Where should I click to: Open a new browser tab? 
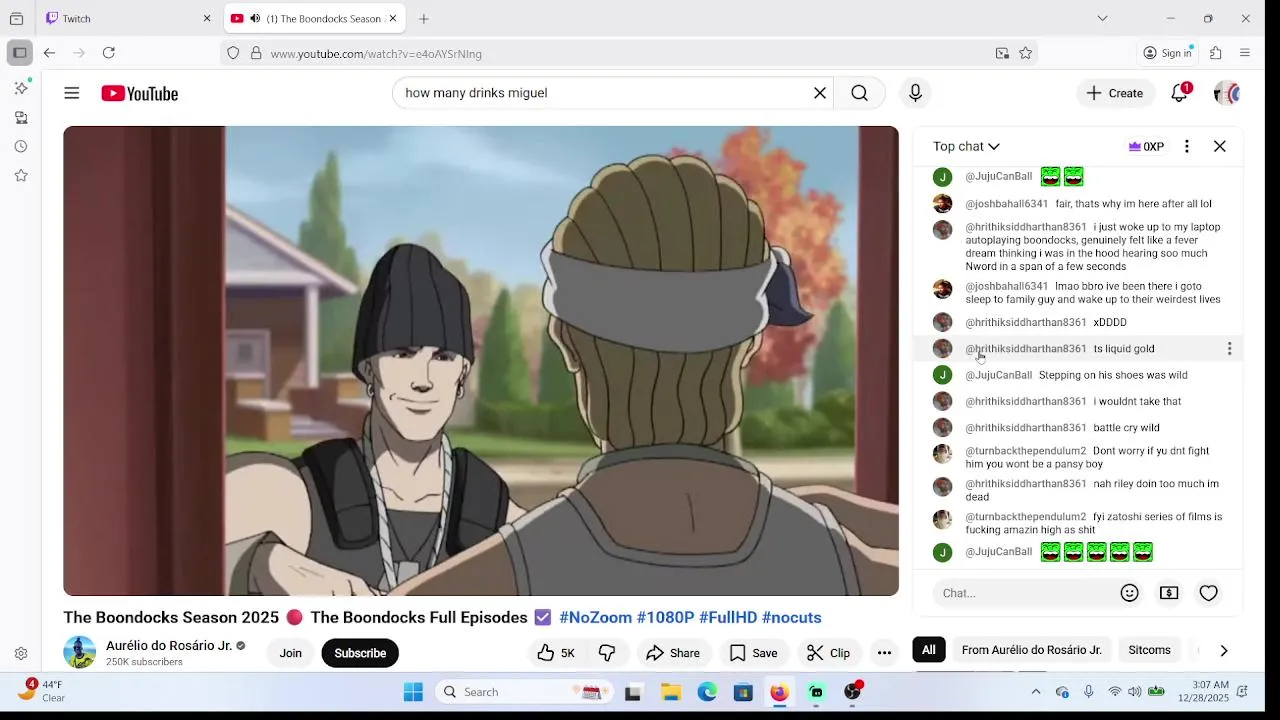tap(424, 18)
